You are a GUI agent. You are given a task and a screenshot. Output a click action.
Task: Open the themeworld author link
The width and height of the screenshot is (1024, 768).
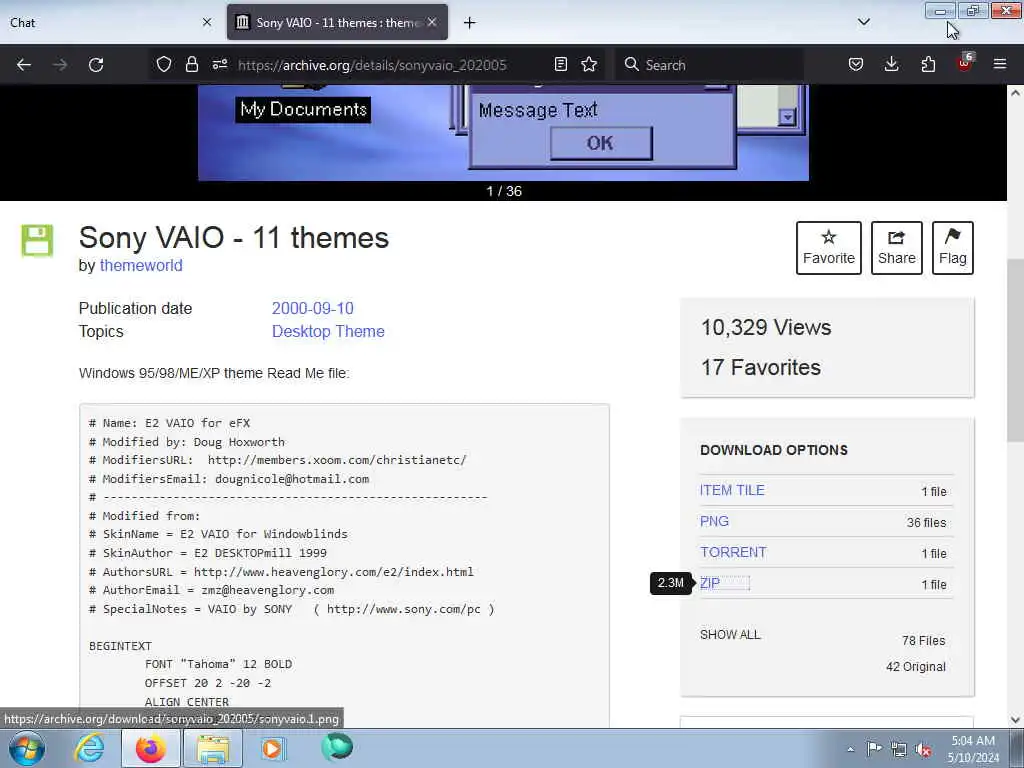(x=141, y=265)
